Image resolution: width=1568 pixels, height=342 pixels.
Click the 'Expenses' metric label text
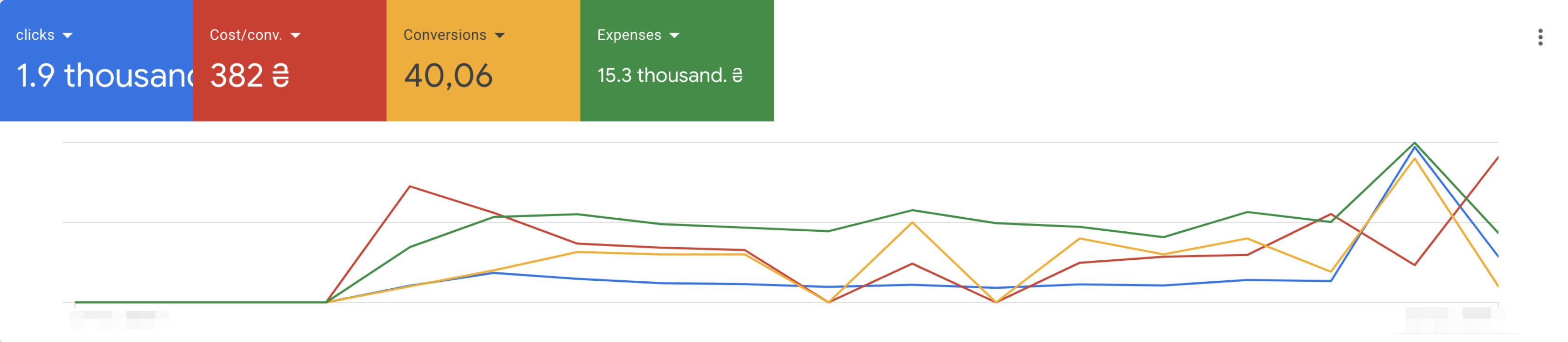click(x=629, y=36)
